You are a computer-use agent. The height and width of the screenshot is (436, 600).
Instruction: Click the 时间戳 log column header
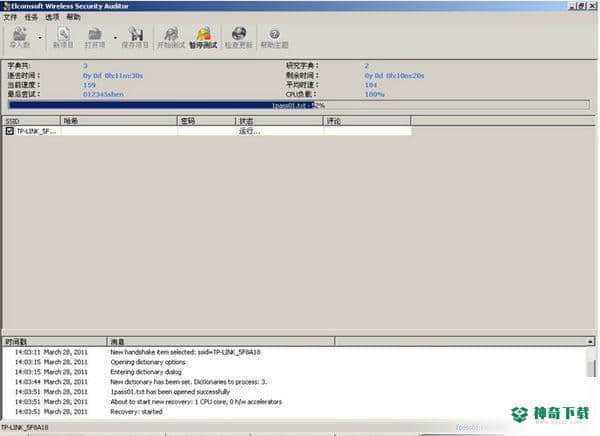click(55, 341)
